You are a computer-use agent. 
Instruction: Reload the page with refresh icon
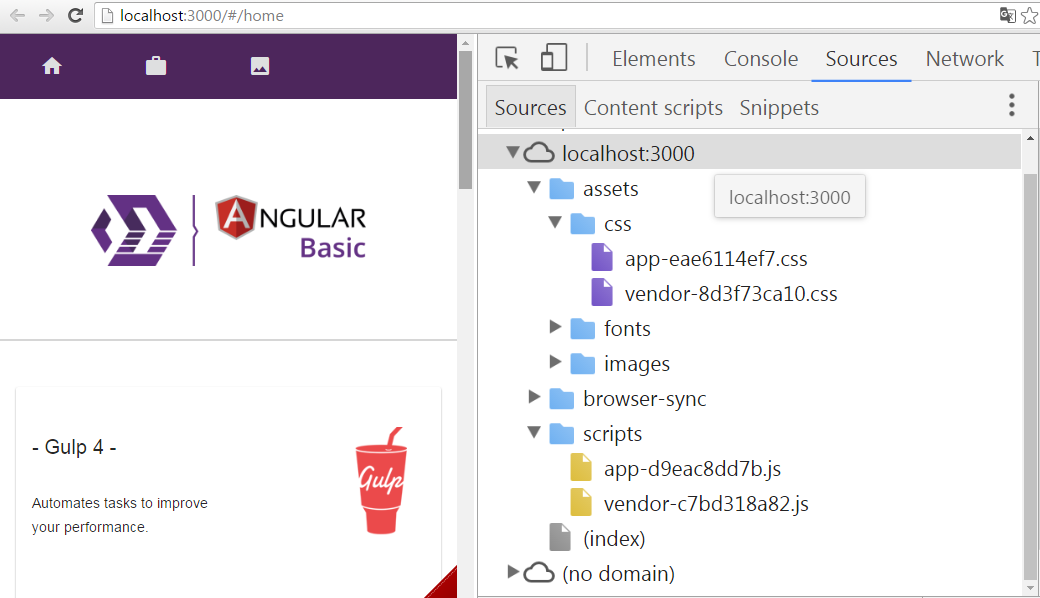tap(76, 15)
